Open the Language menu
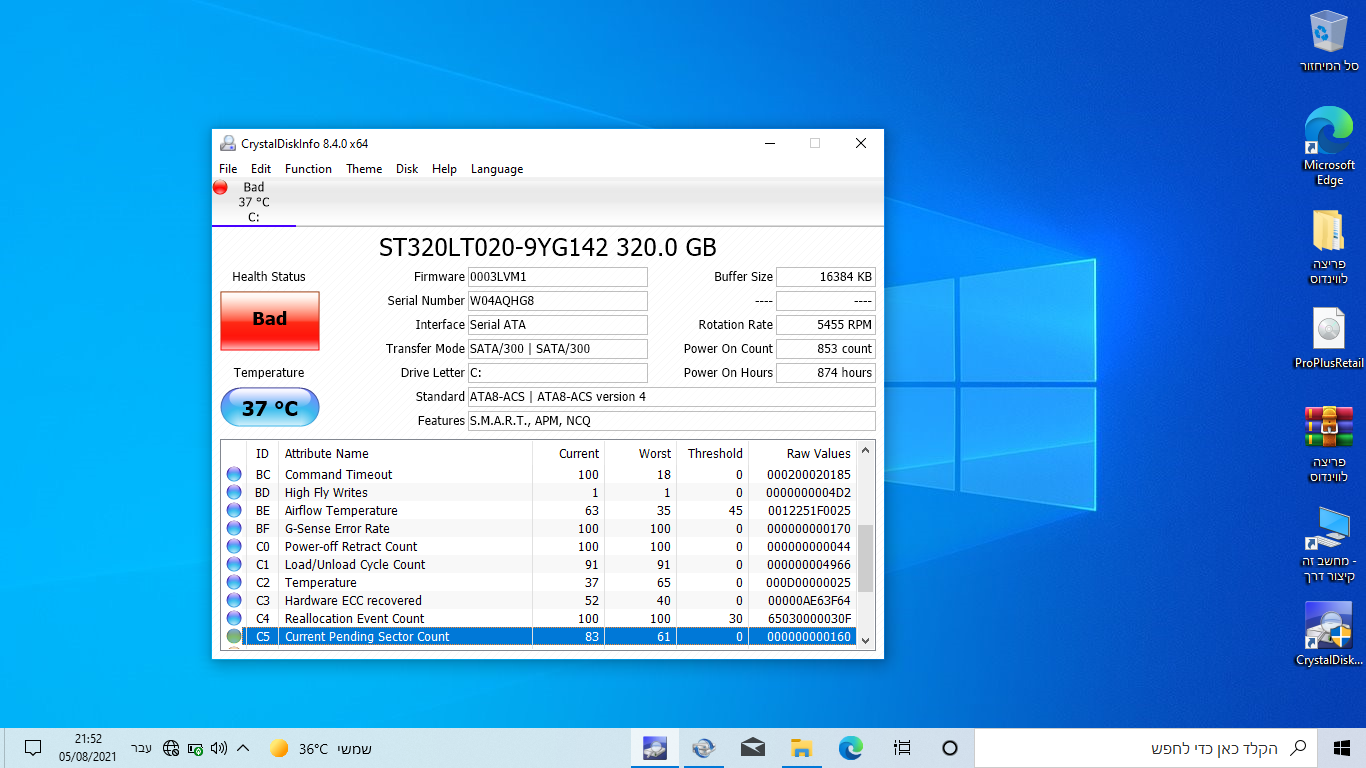Viewport: 1366px width, 768px height. click(497, 169)
